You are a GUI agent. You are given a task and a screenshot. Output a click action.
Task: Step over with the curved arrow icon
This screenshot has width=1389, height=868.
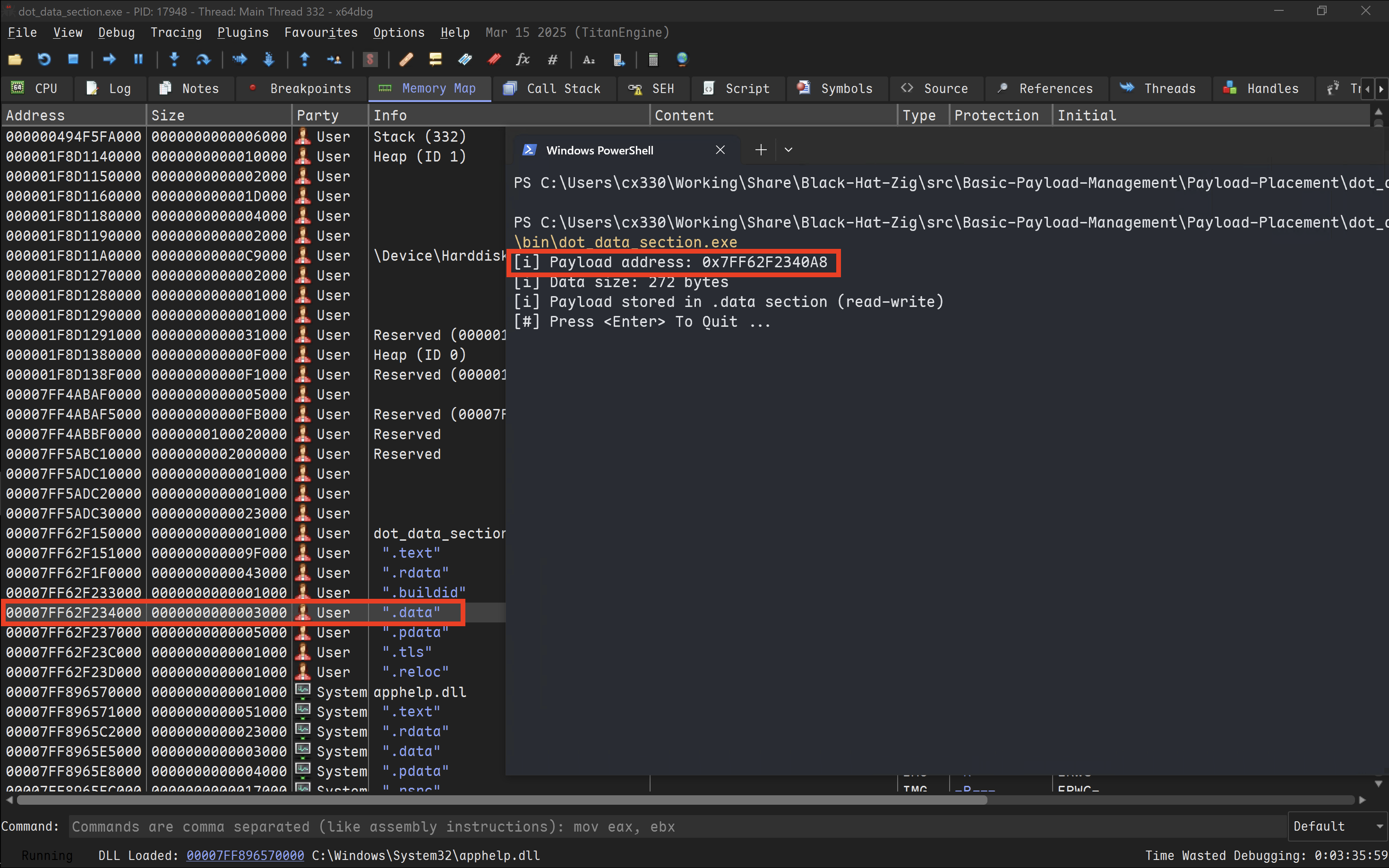[x=203, y=59]
